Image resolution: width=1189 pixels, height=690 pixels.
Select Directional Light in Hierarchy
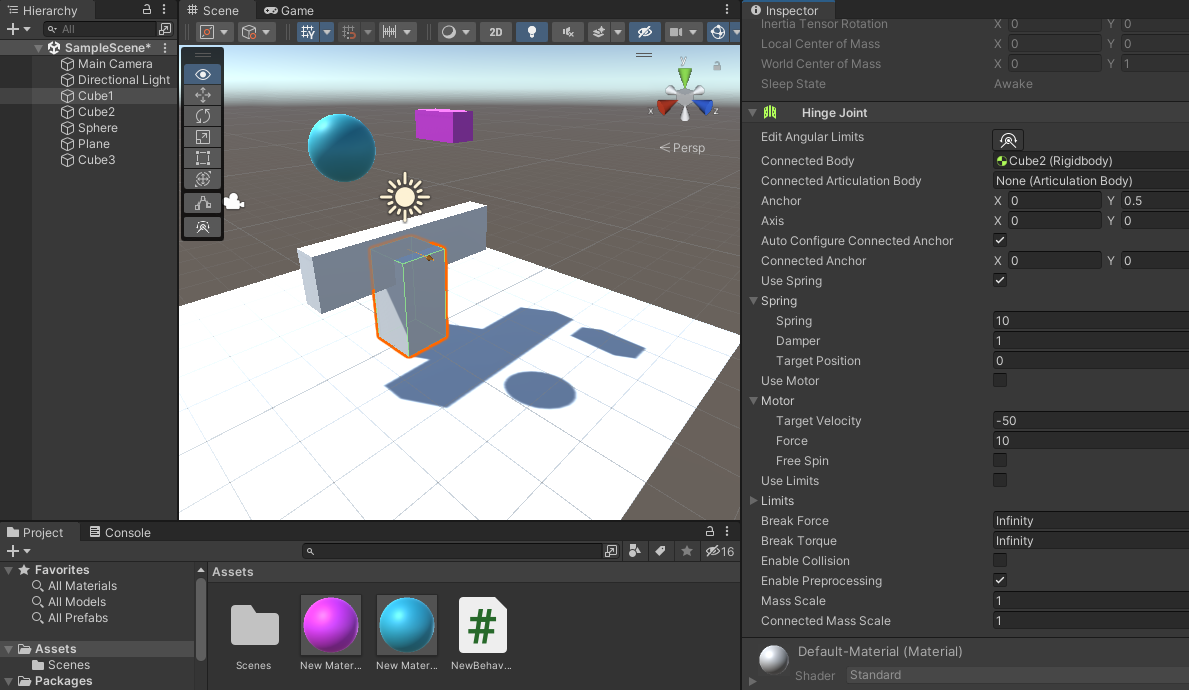[124, 80]
